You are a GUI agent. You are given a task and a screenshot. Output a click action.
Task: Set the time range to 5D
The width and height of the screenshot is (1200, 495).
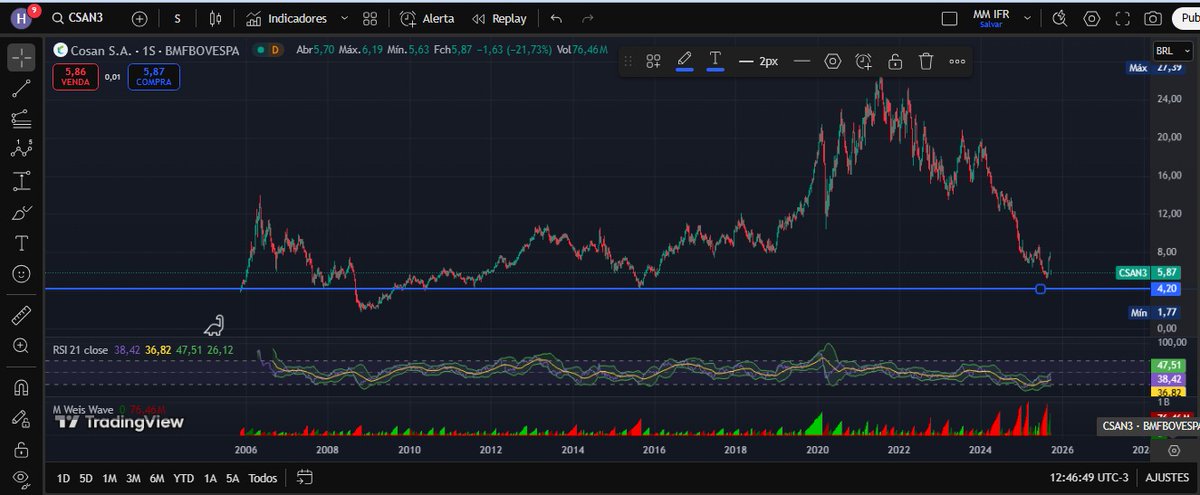pyautogui.click(x=86, y=479)
